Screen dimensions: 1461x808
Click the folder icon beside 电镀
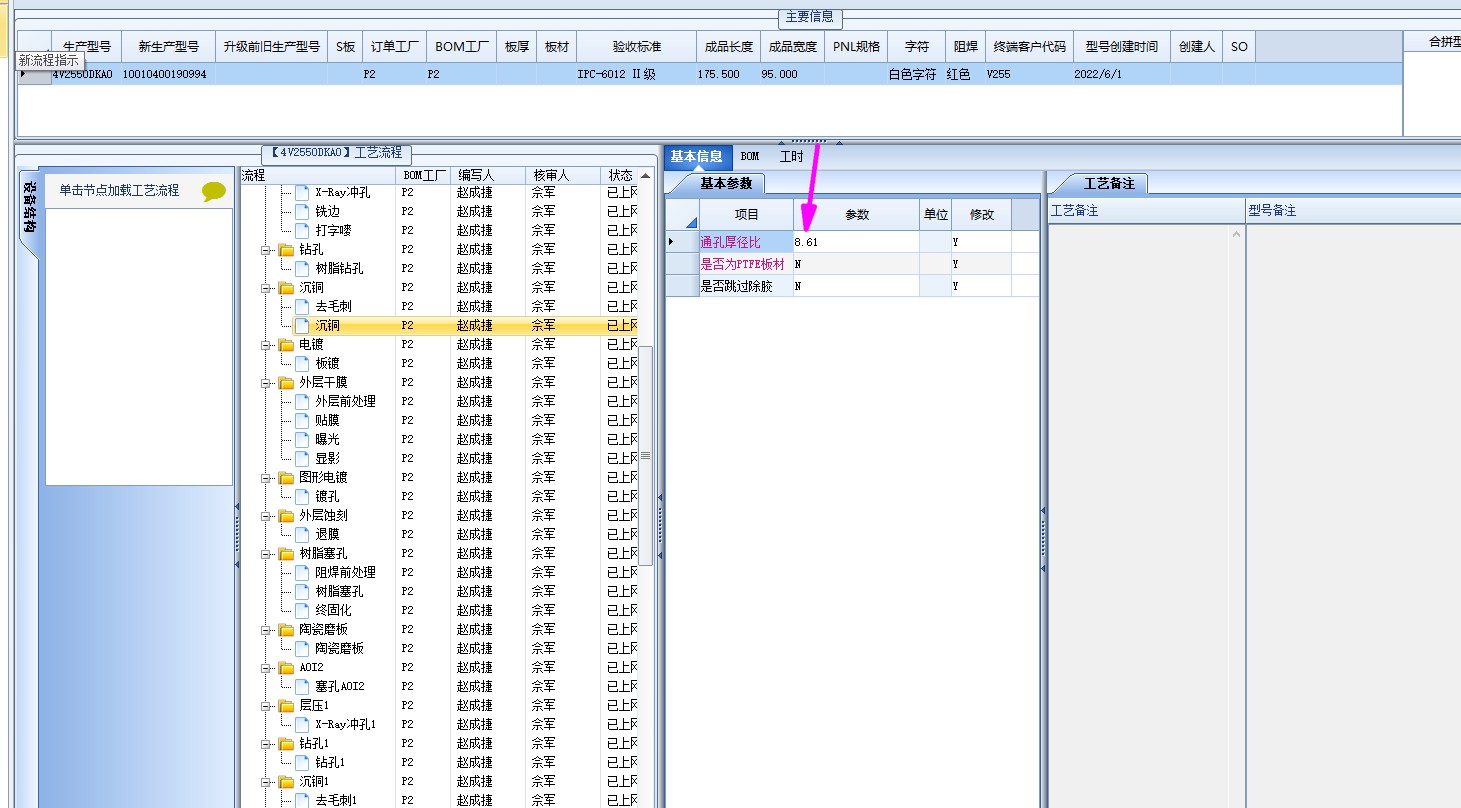[x=287, y=344]
